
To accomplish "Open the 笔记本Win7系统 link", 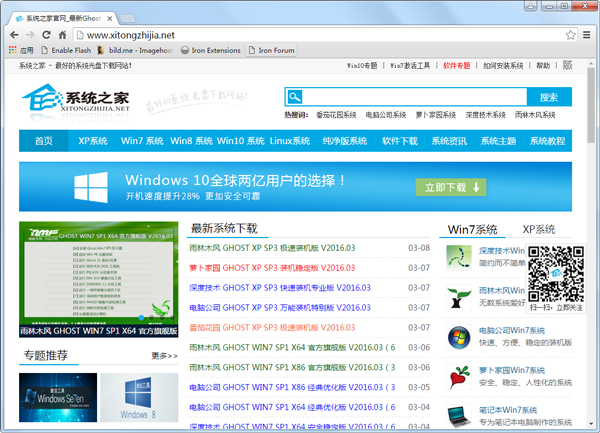I will 508,410.
